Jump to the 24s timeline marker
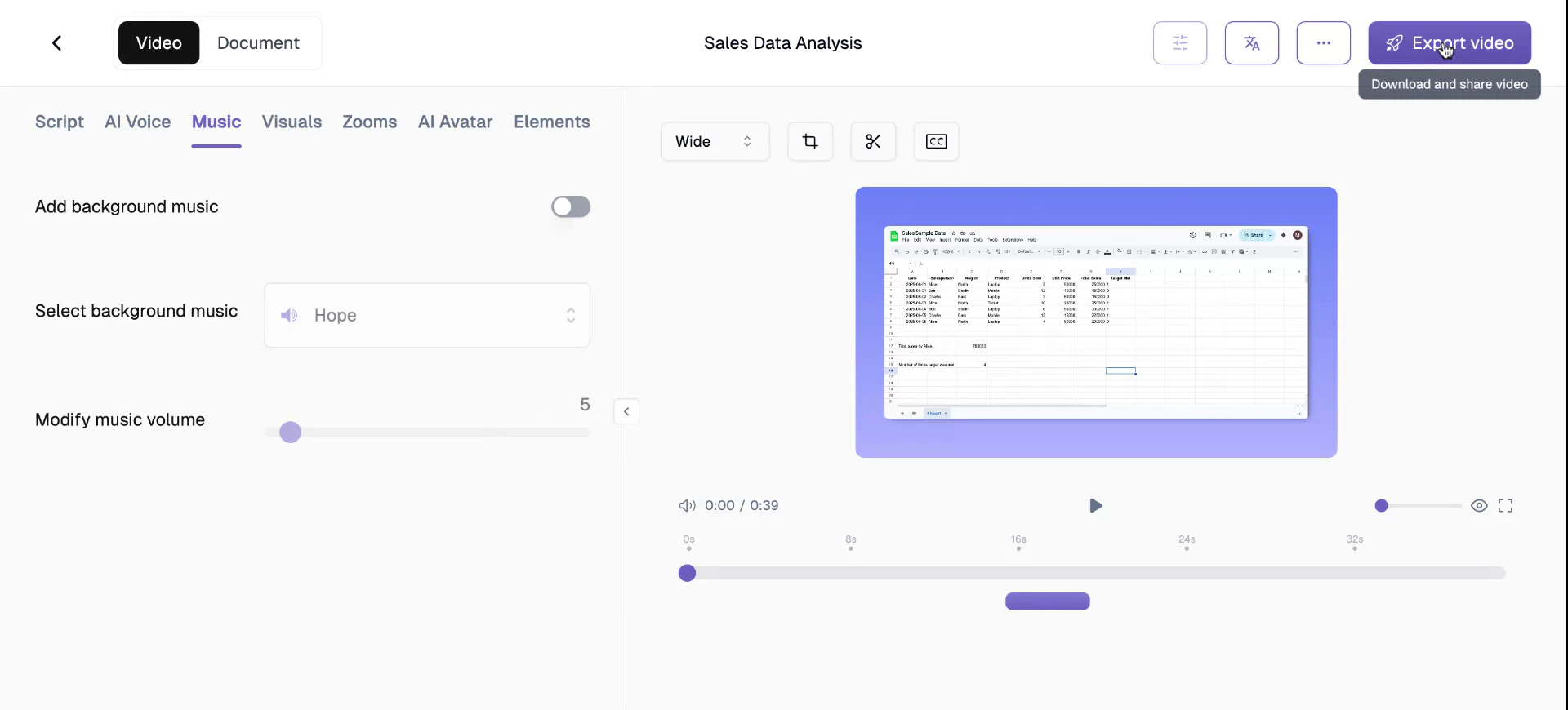 (1187, 543)
